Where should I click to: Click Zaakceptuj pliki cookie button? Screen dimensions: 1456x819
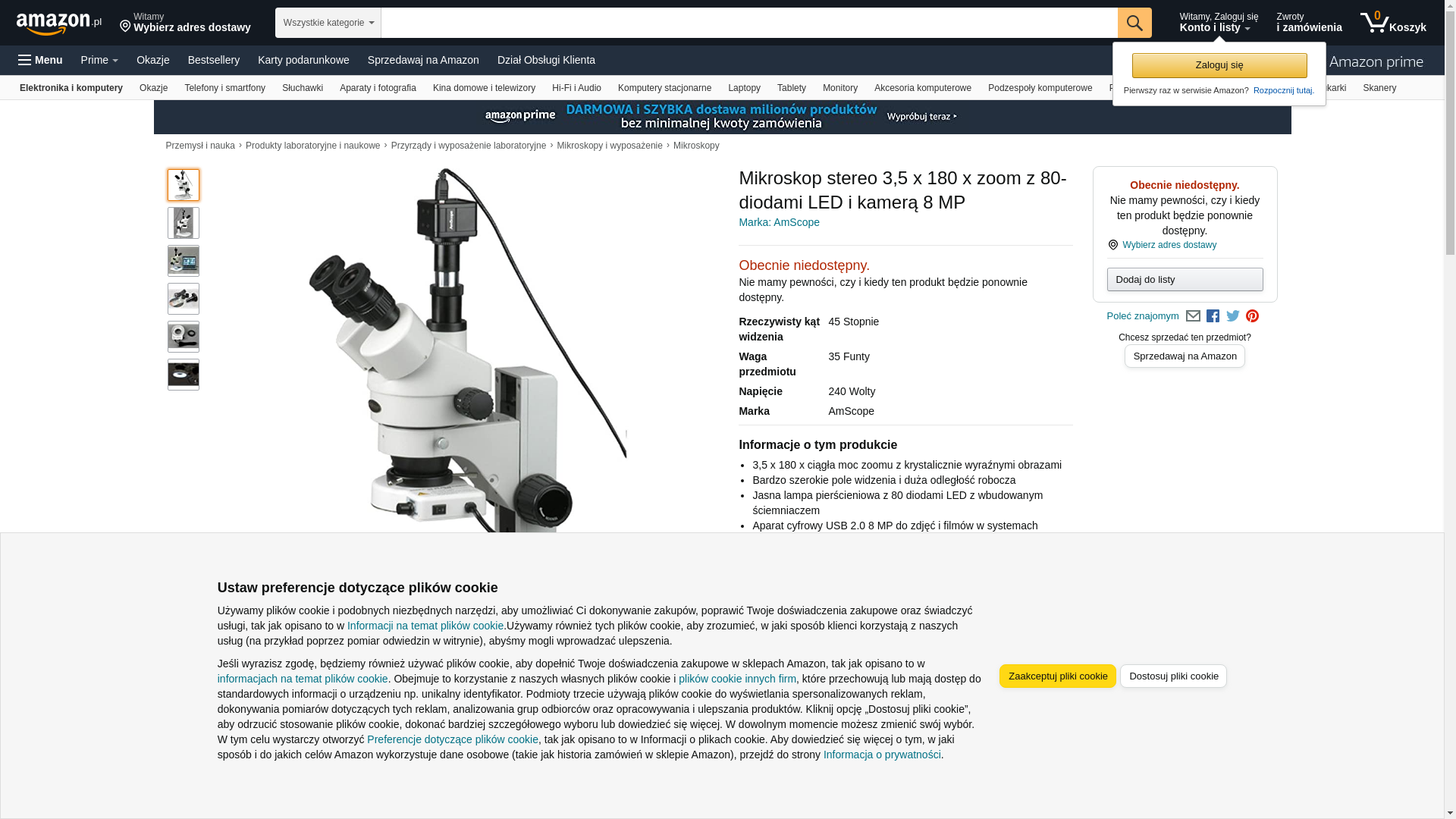[1058, 676]
